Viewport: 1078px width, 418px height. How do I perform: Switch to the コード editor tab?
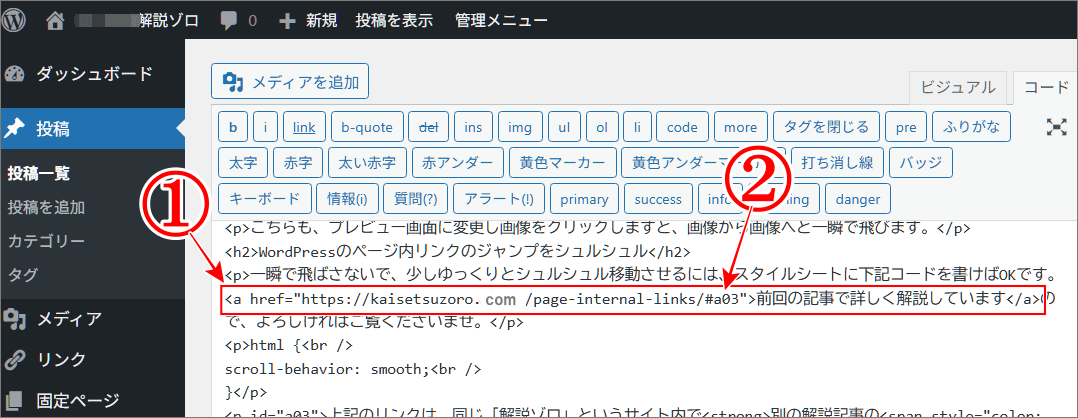(x=1046, y=87)
